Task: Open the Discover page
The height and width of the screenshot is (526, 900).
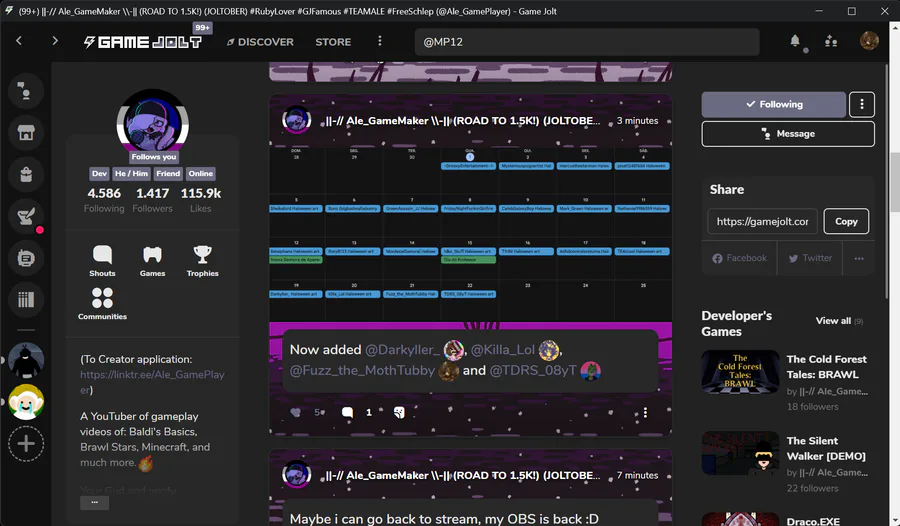Action: click(x=260, y=42)
